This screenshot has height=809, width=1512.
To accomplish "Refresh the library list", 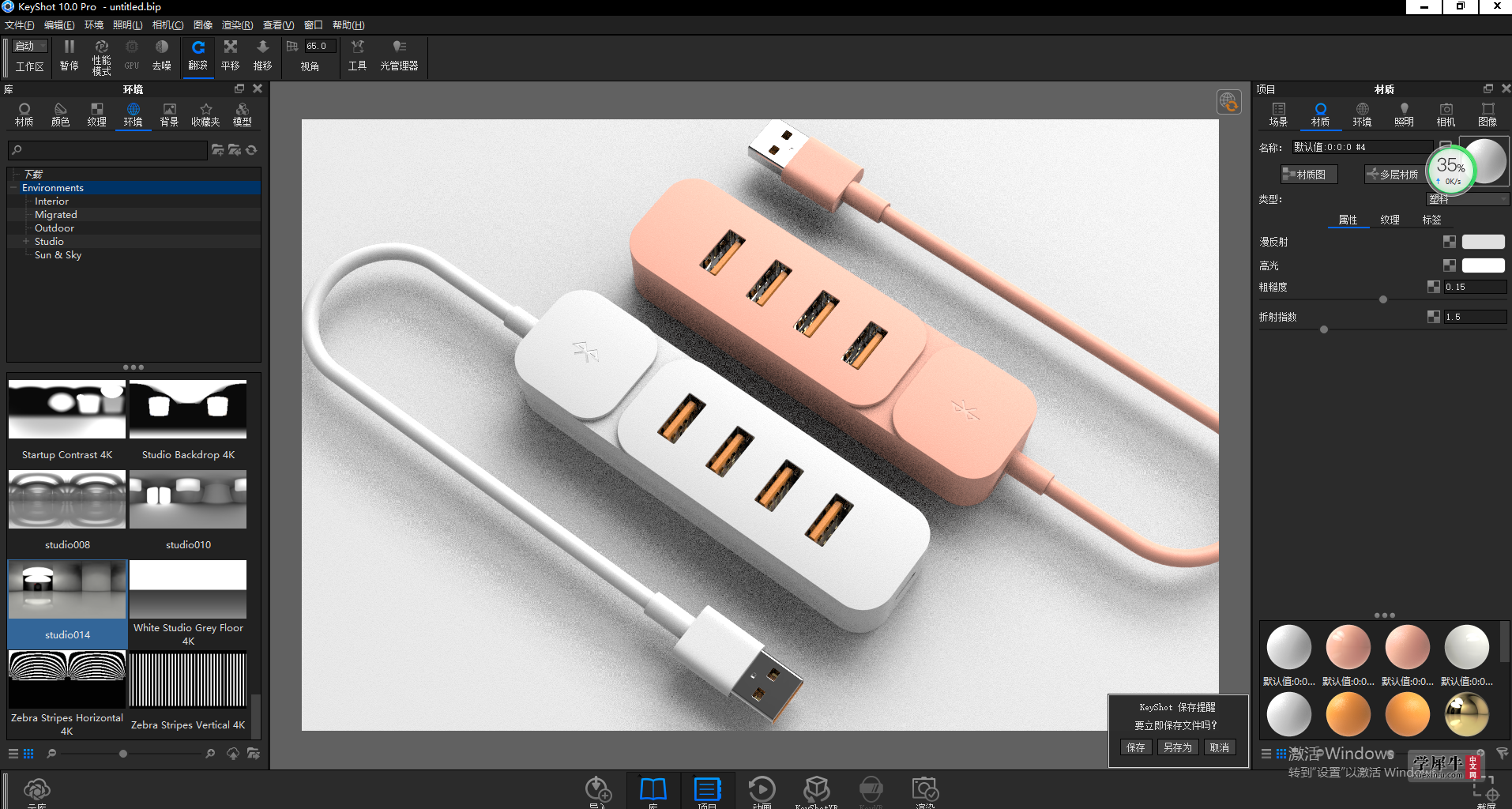I will pyautogui.click(x=251, y=150).
